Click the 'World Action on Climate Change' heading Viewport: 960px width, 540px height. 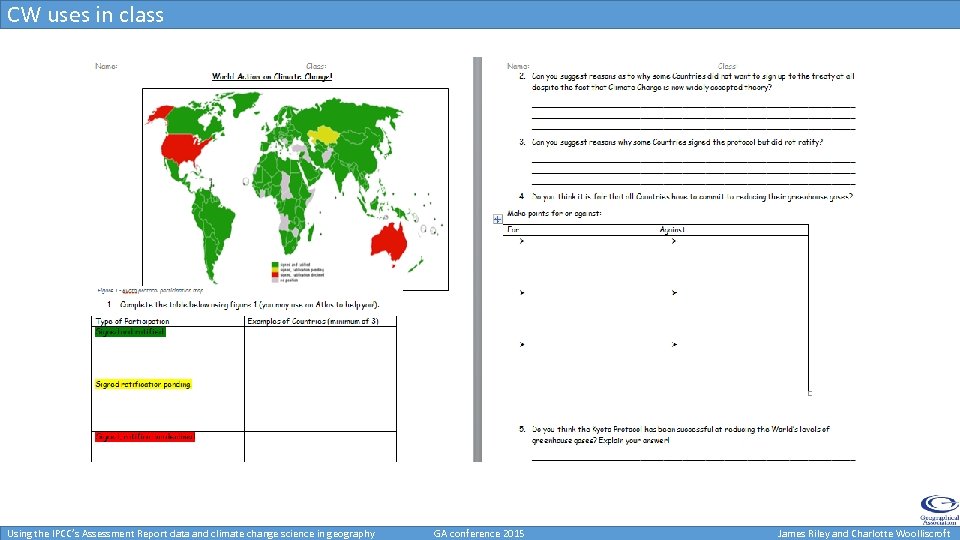[272, 77]
